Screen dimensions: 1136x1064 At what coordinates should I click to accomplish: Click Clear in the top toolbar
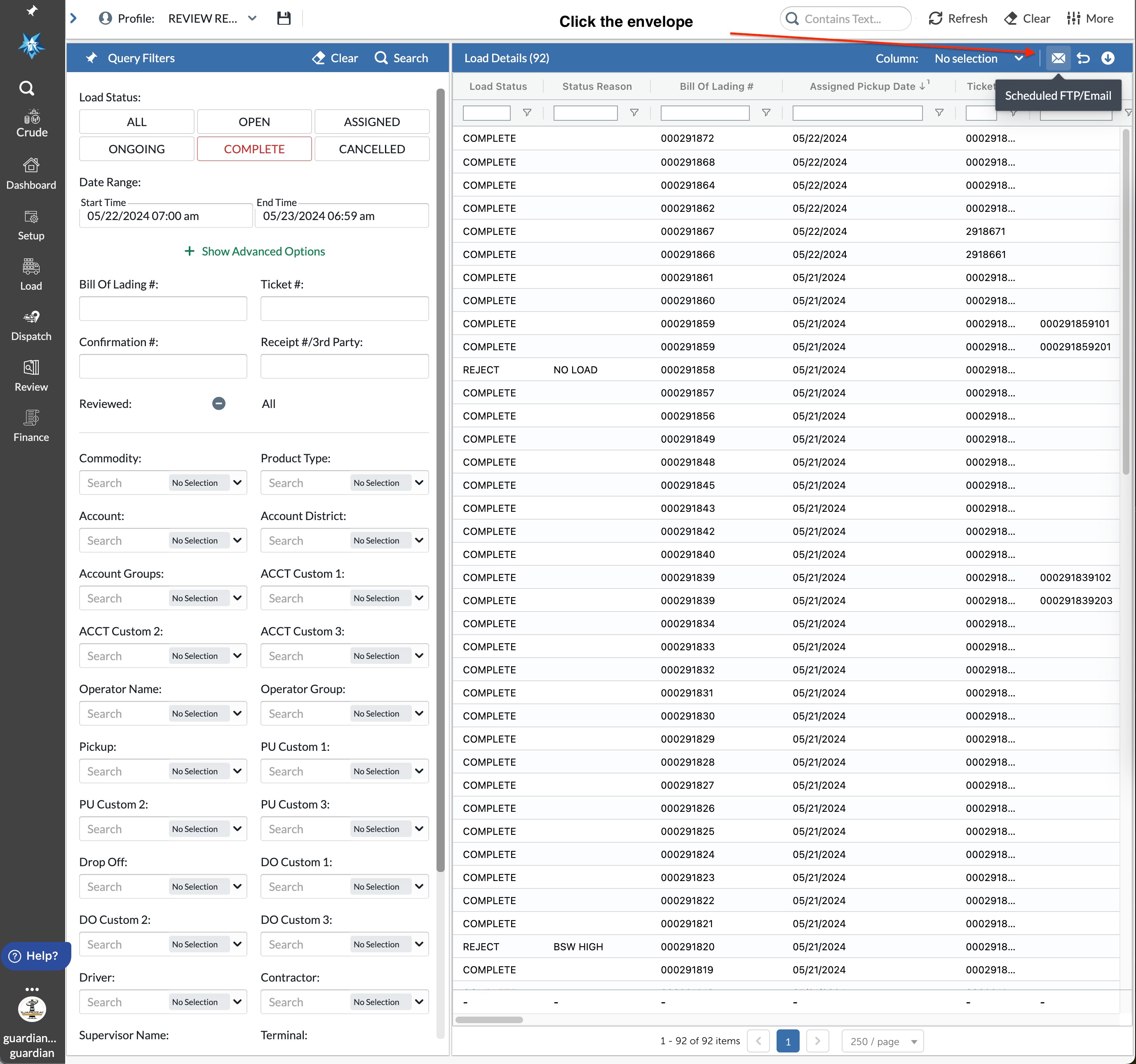coord(1027,18)
